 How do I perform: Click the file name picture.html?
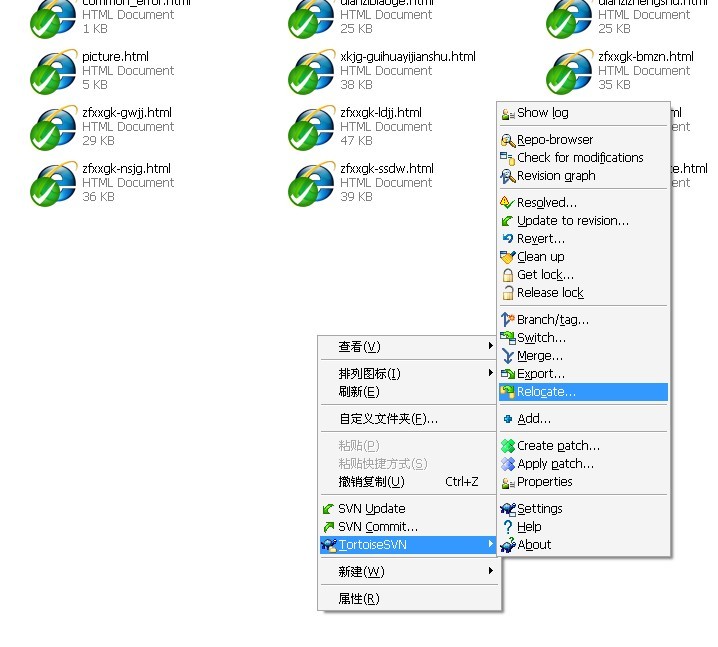point(115,57)
